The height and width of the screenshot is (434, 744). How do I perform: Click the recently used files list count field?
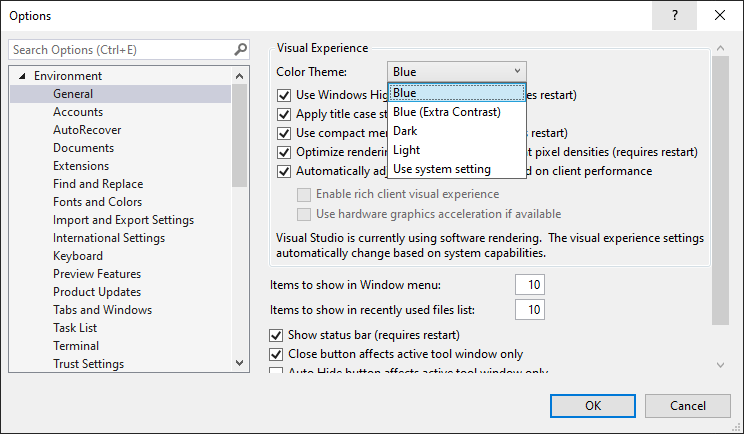click(529, 310)
